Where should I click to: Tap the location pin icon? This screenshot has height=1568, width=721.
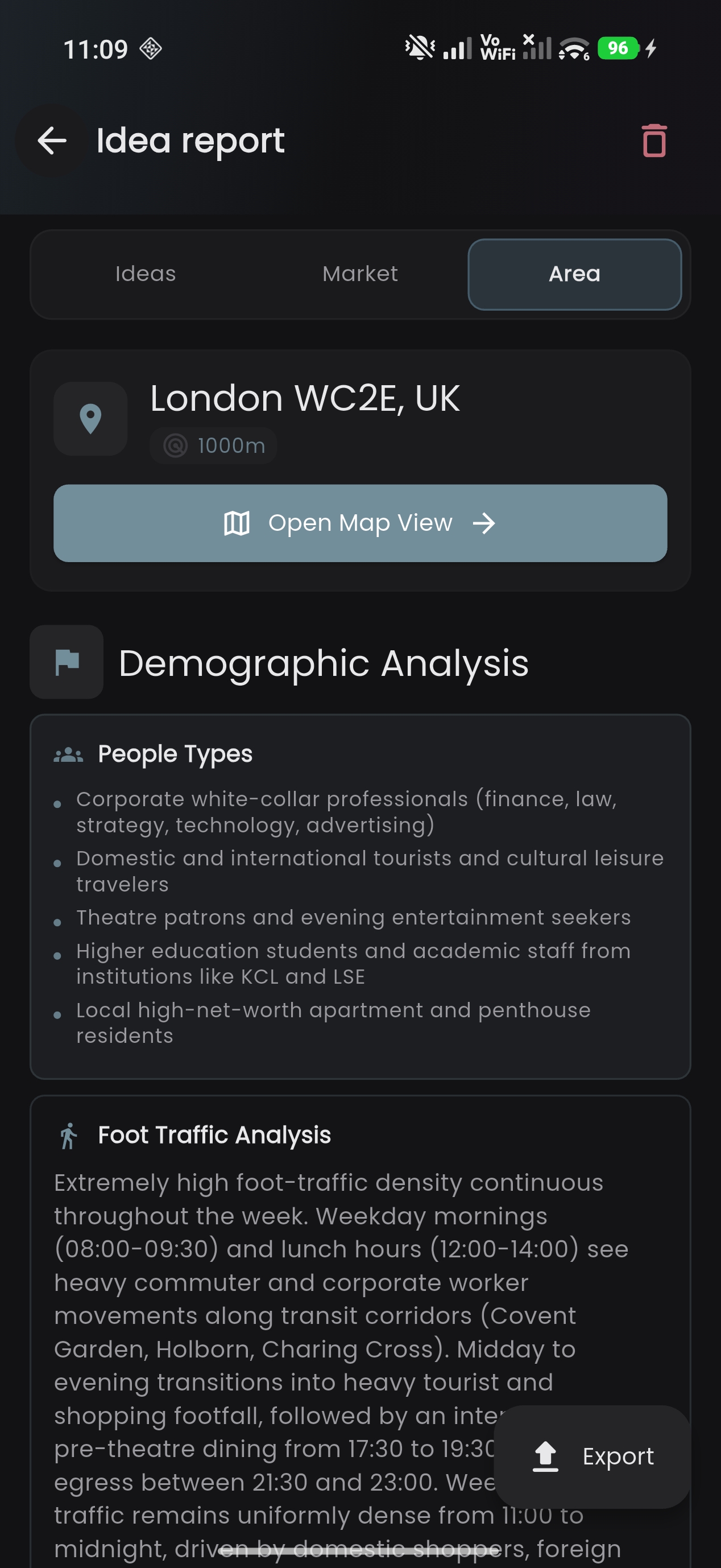point(90,419)
